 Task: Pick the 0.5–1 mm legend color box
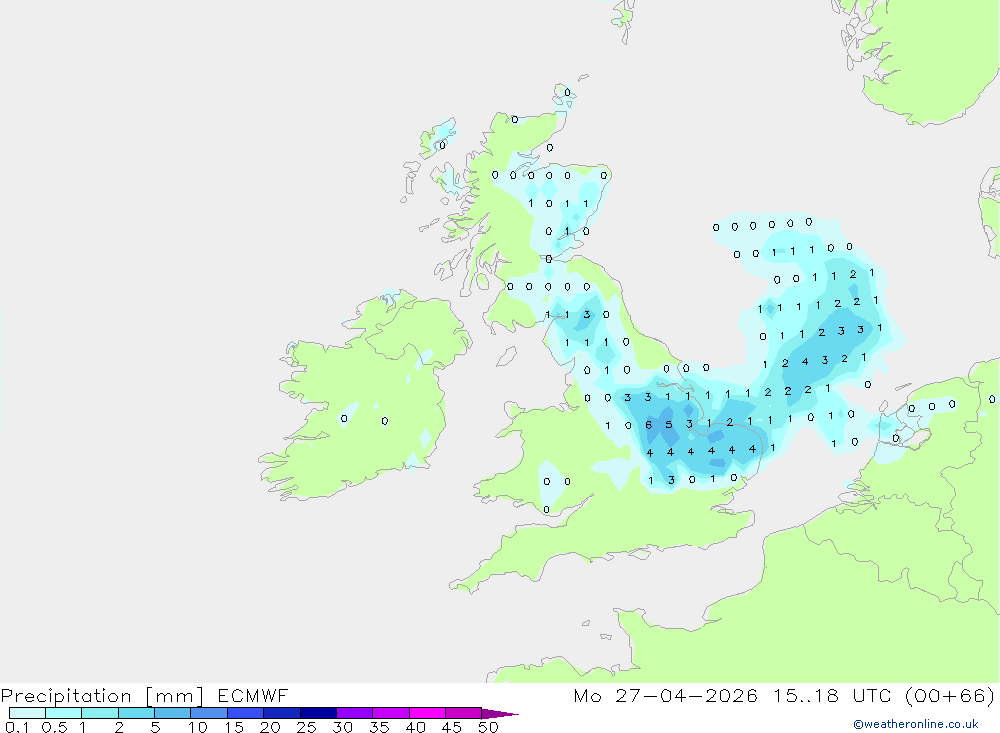[x=63, y=713]
